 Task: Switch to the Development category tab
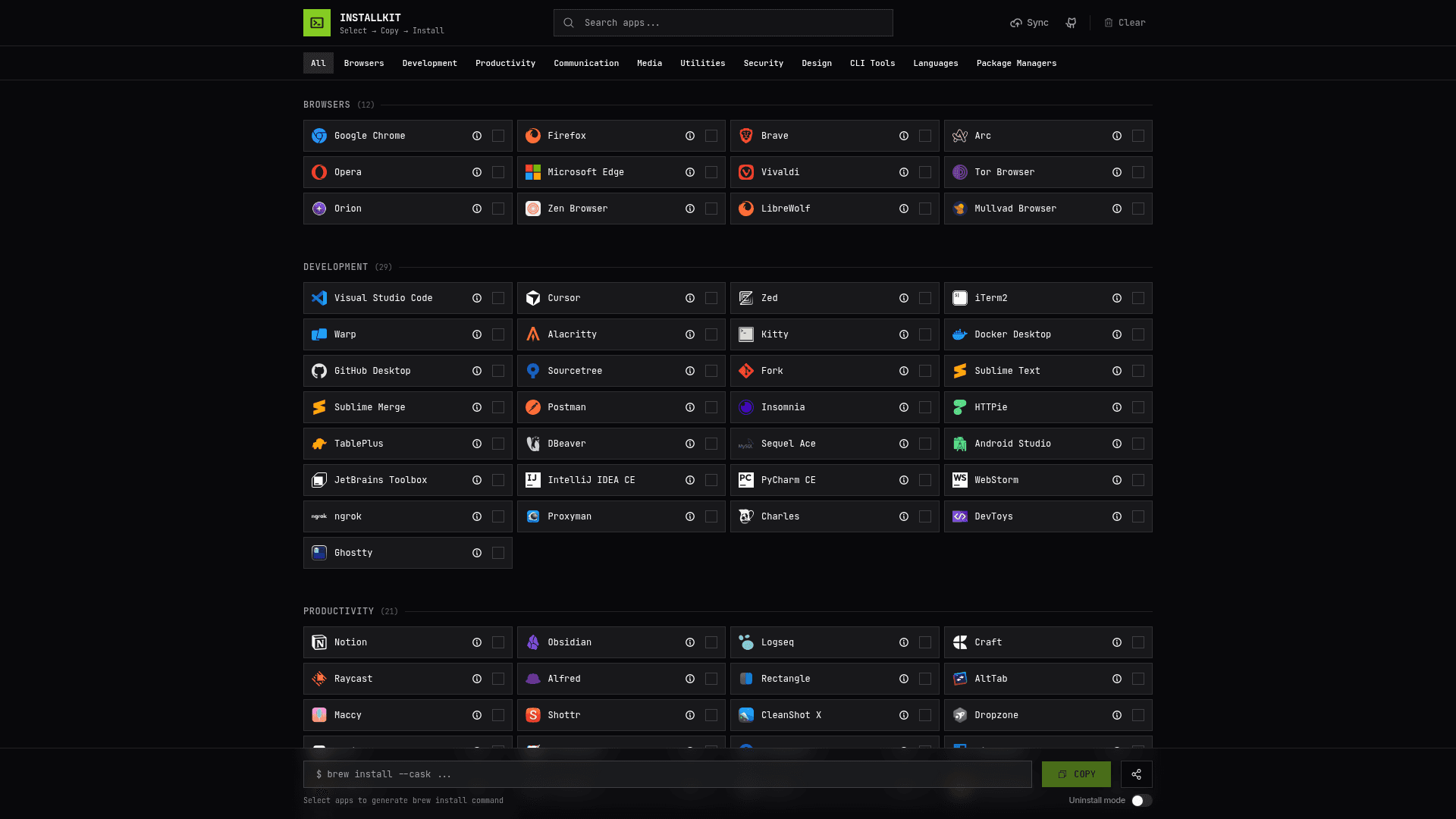pyautogui.click(x=429, y=63)
